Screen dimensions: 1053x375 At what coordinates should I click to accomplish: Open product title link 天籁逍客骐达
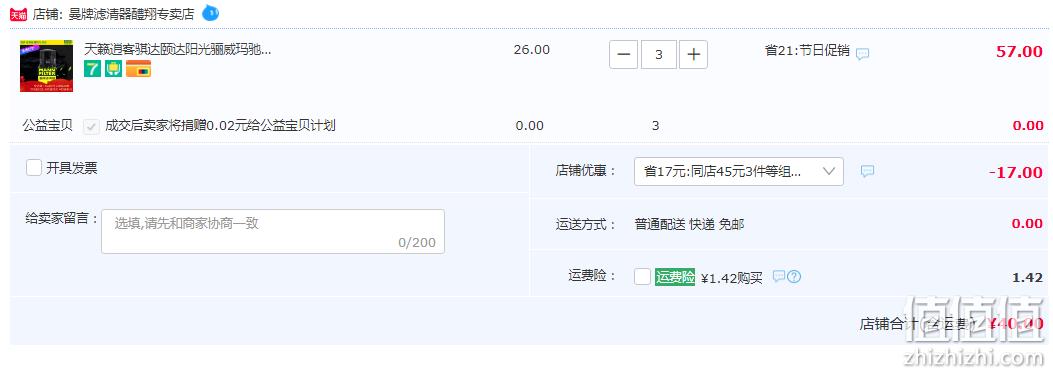coord(177,49)
